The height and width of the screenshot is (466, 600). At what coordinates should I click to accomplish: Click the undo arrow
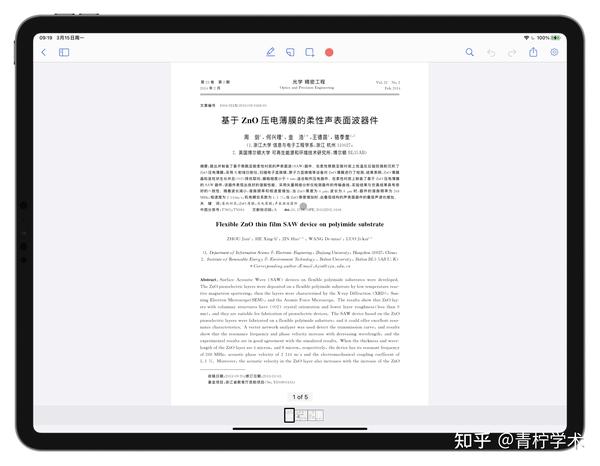491,52
